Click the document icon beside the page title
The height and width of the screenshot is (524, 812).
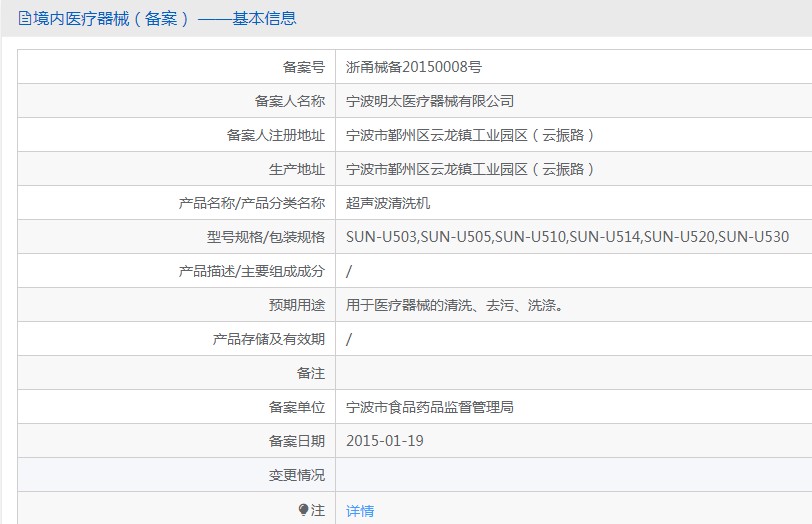click(x=24, y=19)
